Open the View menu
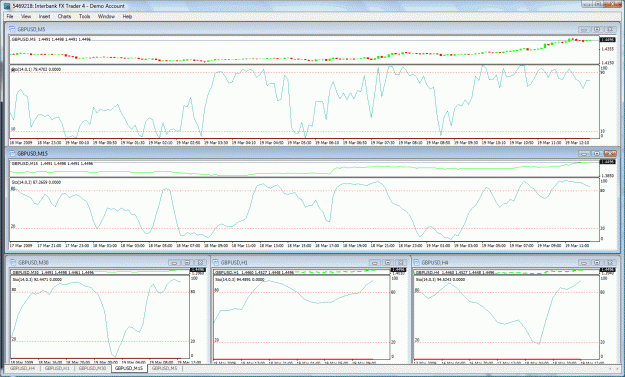 point(26,16)
